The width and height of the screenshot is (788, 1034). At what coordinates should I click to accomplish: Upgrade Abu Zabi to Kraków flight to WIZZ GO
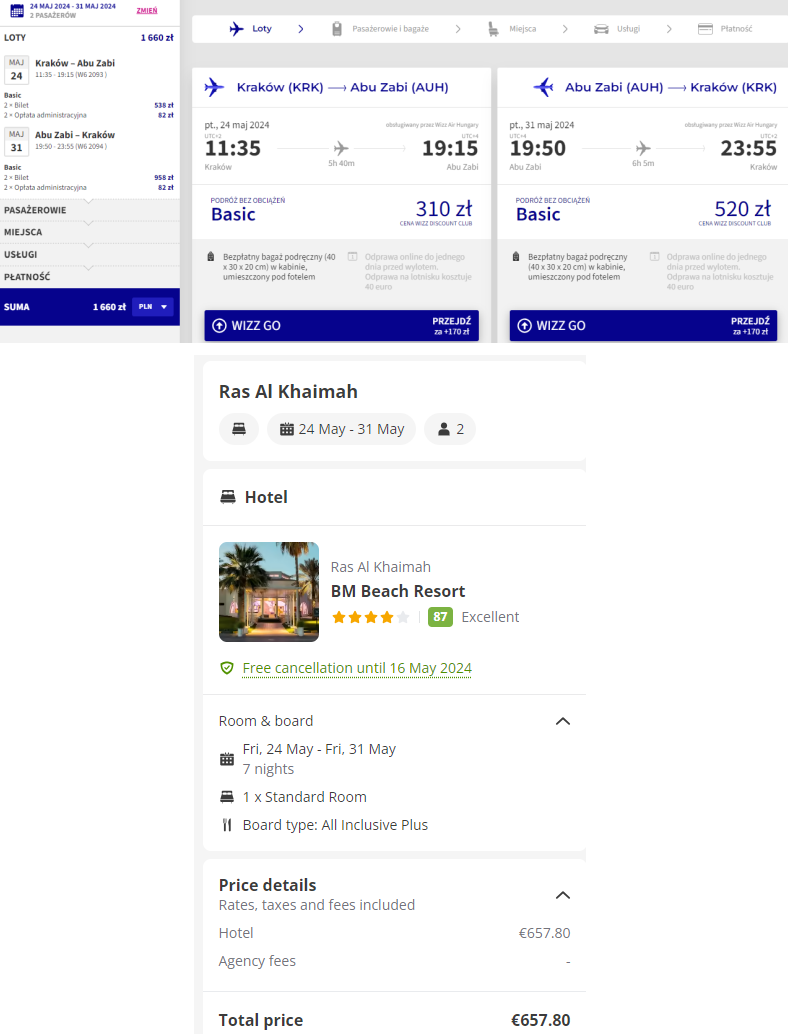643,326
